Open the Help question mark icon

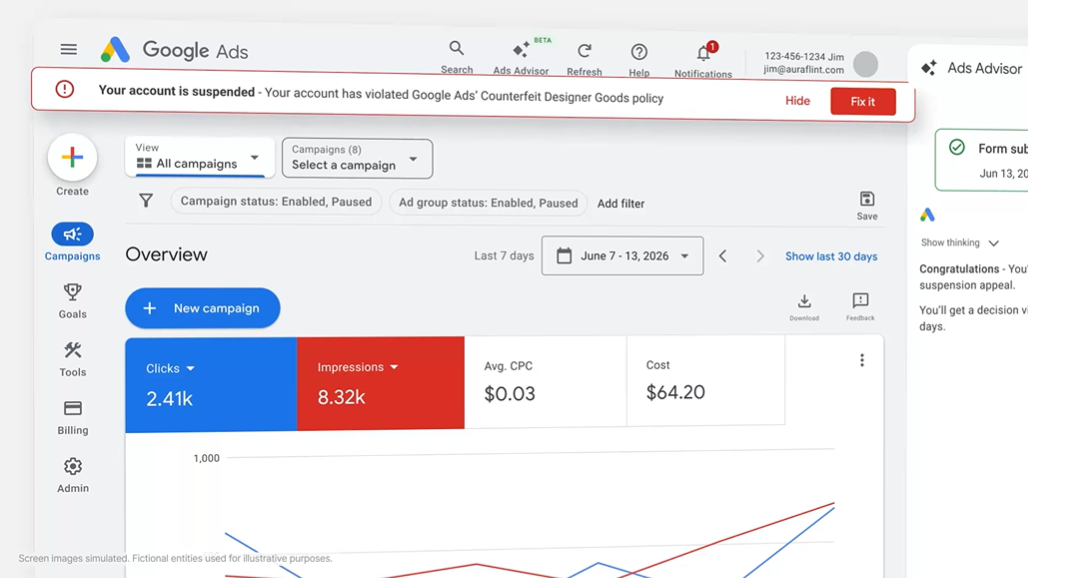point(639,52)
